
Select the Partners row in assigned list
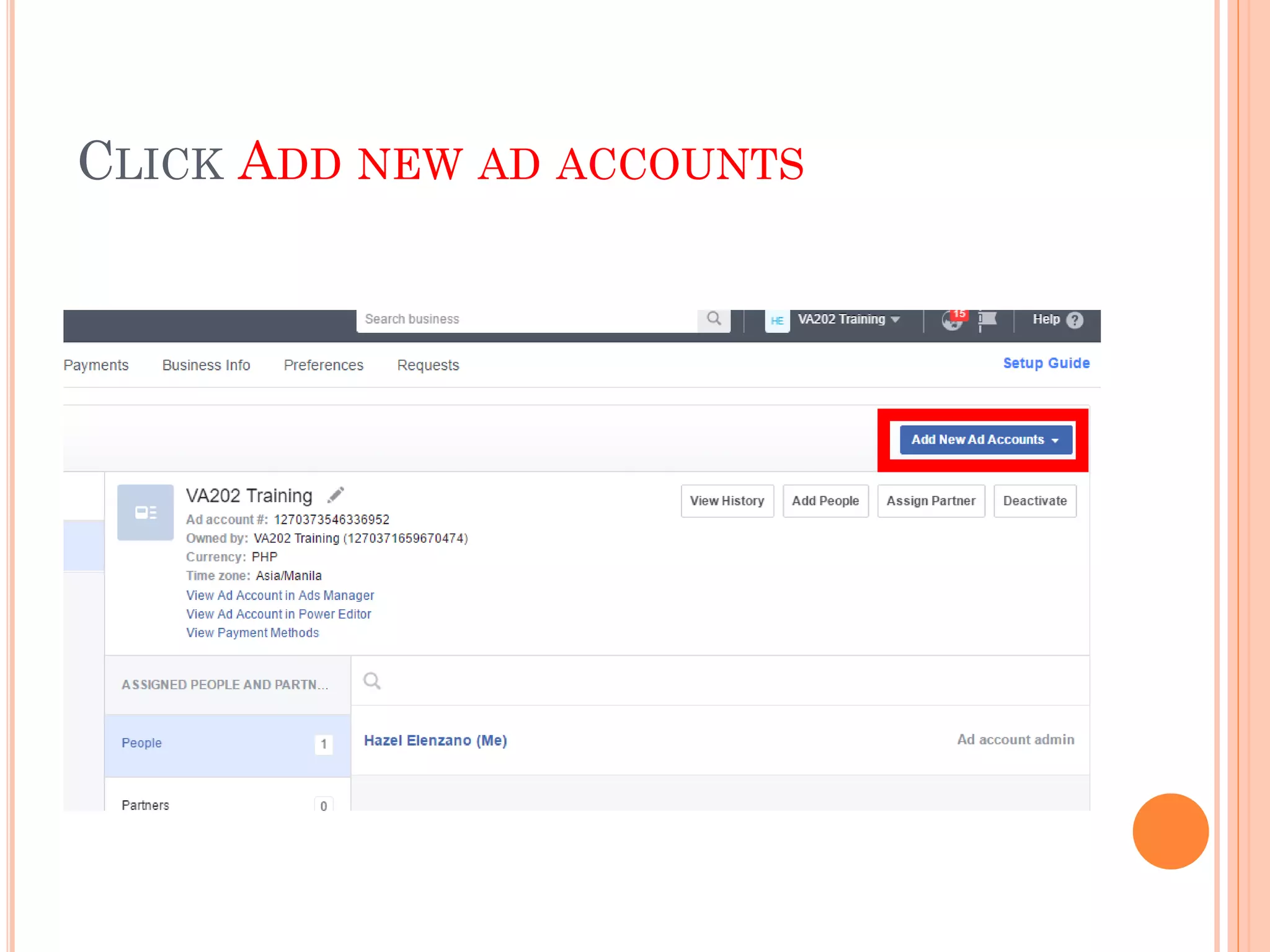tap(228, 795)
